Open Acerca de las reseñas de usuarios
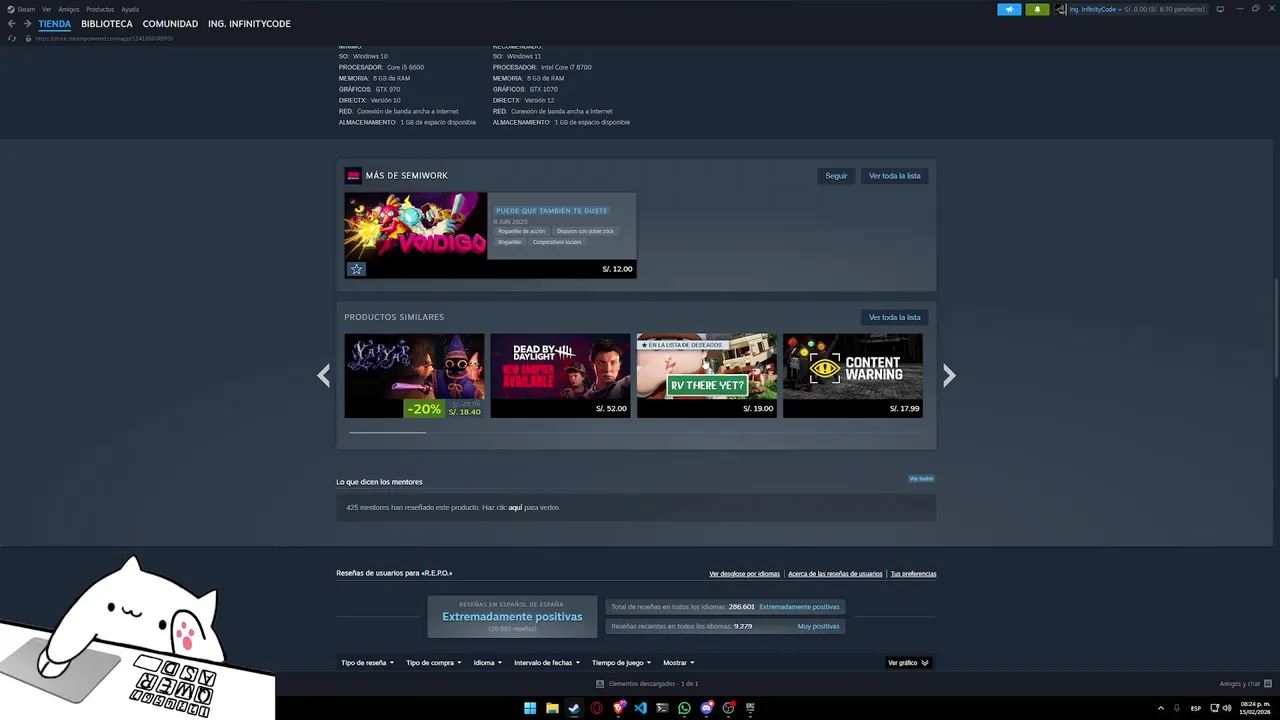1280x720 pixels. [x=835, y=574]
